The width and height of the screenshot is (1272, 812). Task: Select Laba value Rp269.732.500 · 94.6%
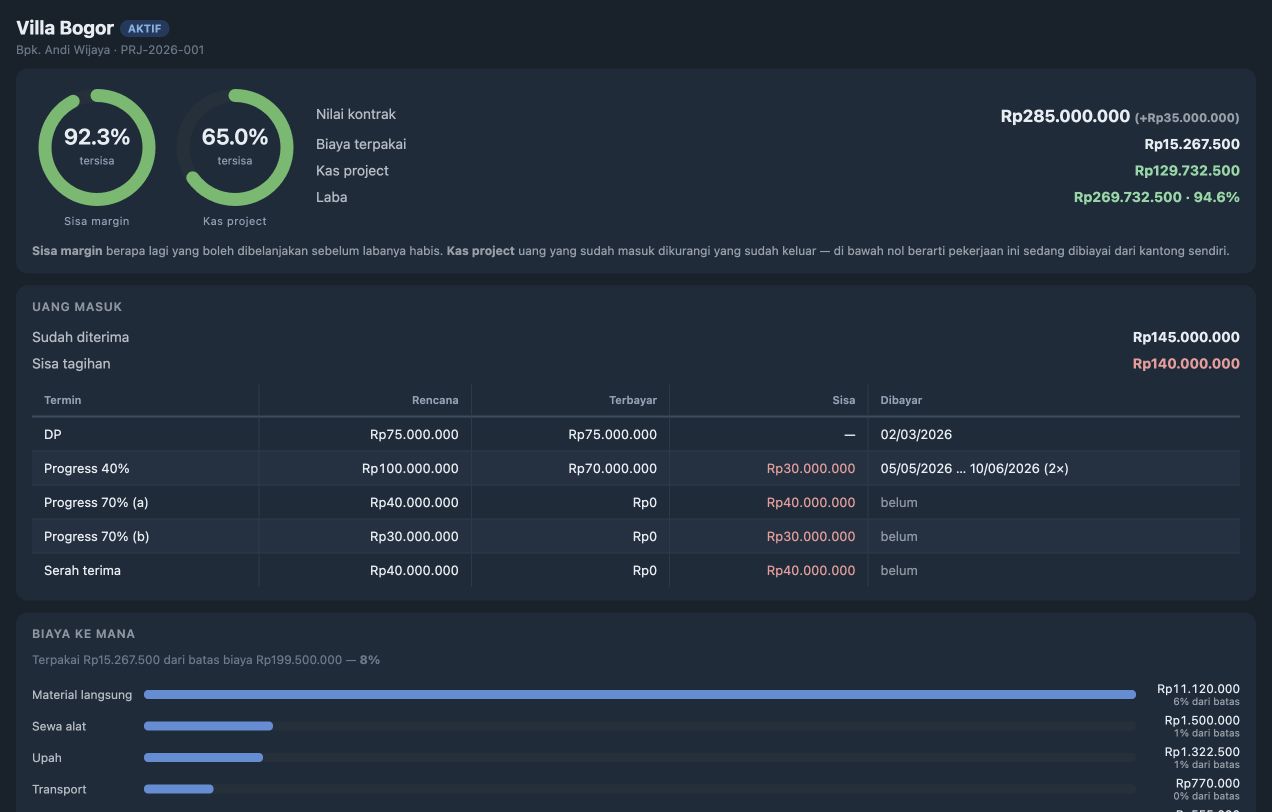[x=1157, y=197]
